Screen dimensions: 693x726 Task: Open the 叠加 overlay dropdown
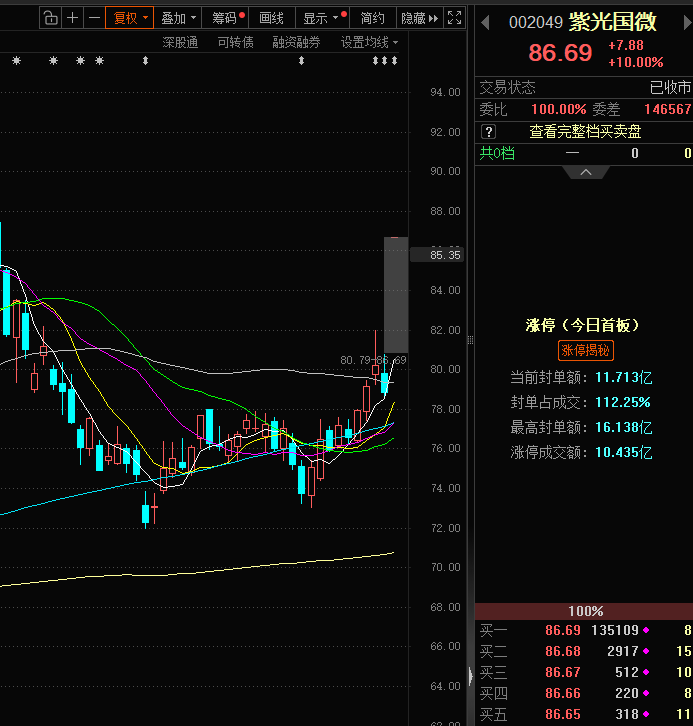pos(178,19)
